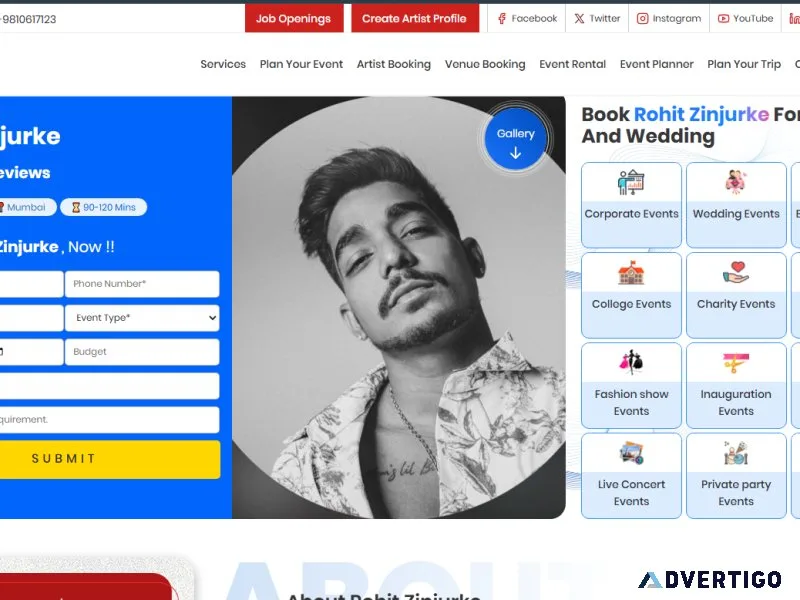This screenshot has height=600, width=800.
Task: Click the 90-120 Mins duration tag
Action: (104, 207)
